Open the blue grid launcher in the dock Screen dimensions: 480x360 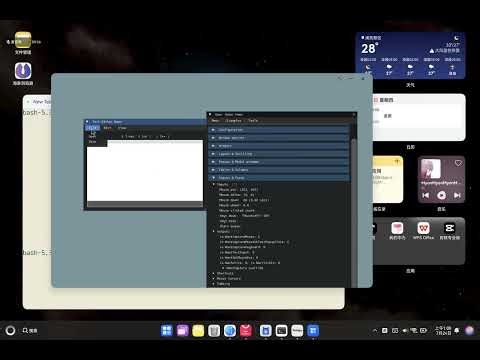pyautogui.click(x=166, y=331)
